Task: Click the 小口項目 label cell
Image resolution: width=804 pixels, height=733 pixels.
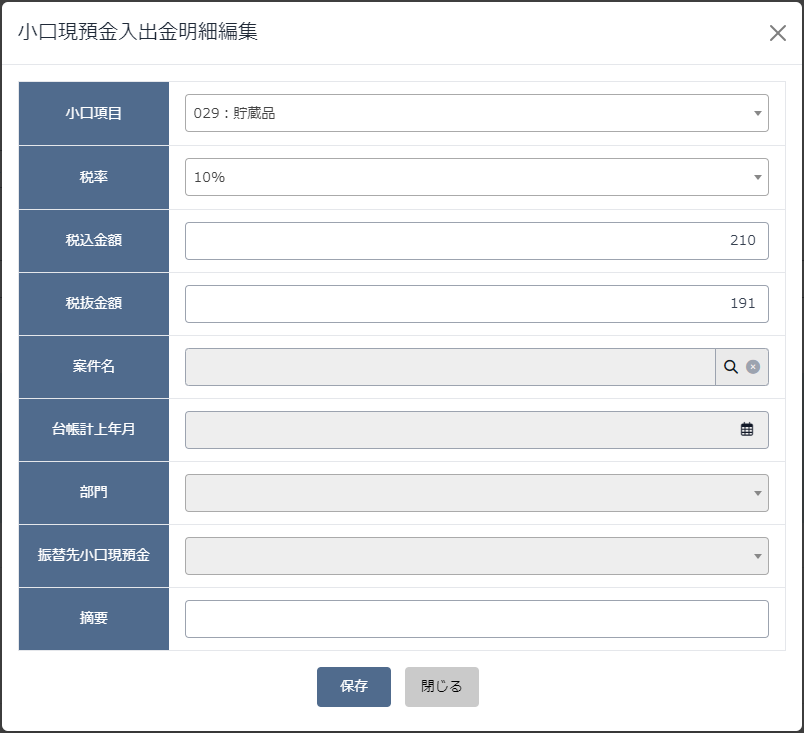Action: tap(94, 113)
